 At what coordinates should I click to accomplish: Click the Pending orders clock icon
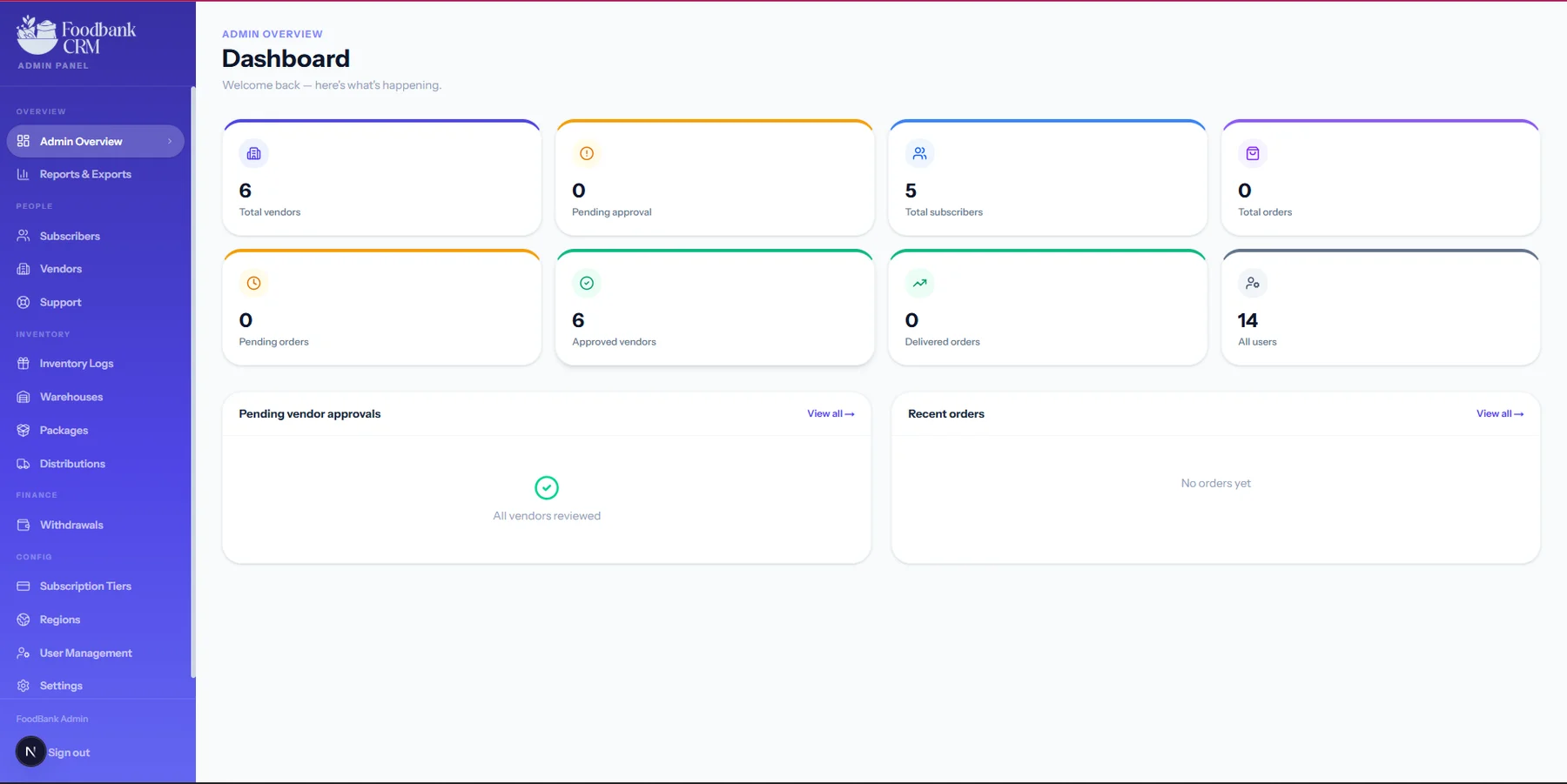point(253,284)
